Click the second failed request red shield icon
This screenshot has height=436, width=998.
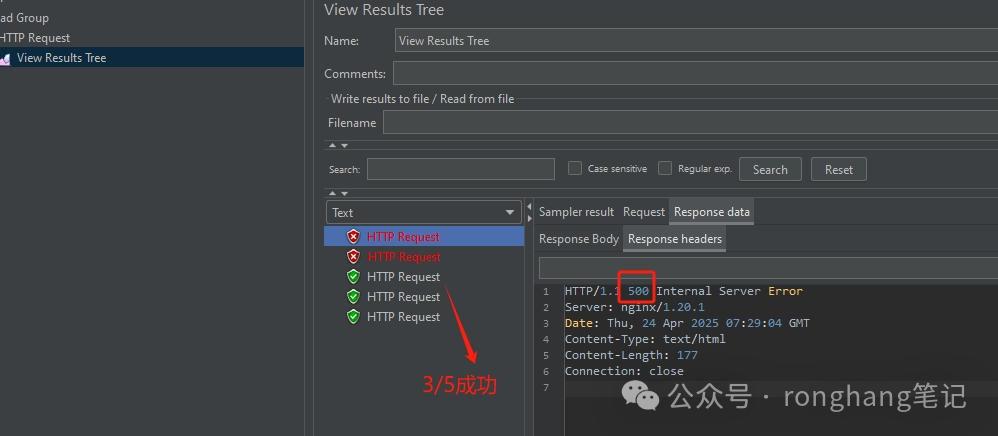353,257
